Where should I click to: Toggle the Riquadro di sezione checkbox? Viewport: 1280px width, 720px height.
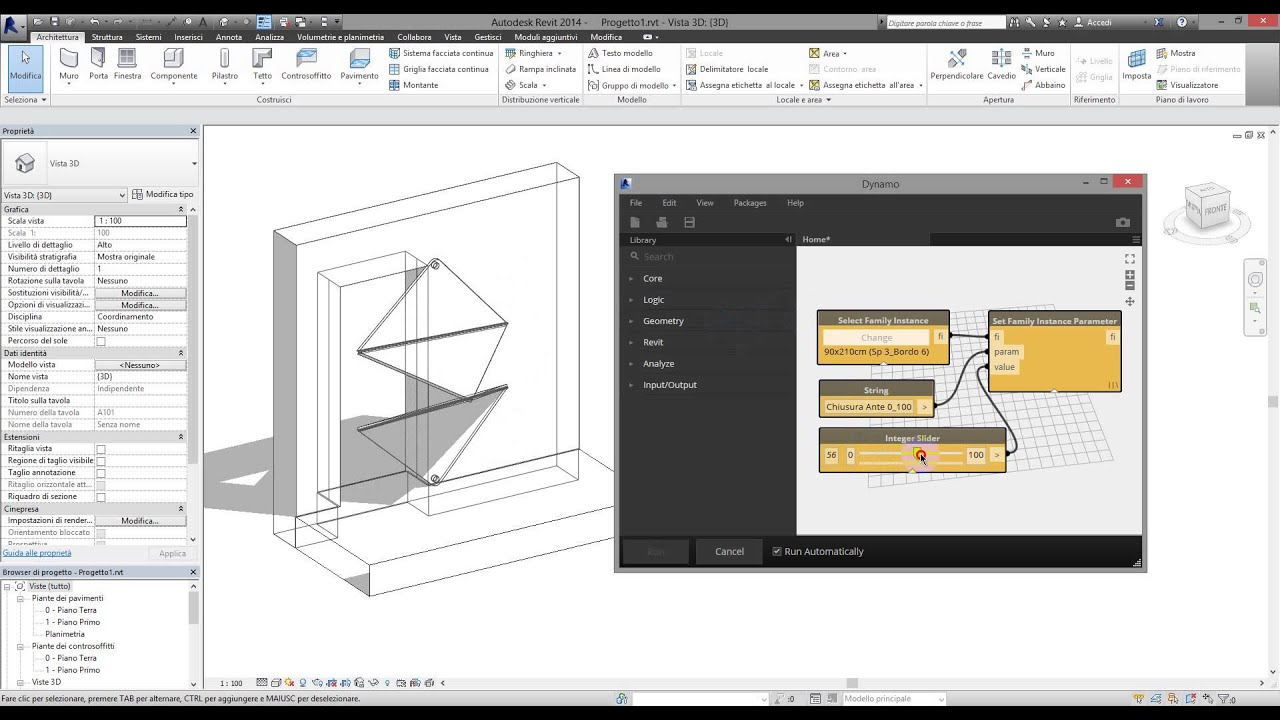pos(101,497)
